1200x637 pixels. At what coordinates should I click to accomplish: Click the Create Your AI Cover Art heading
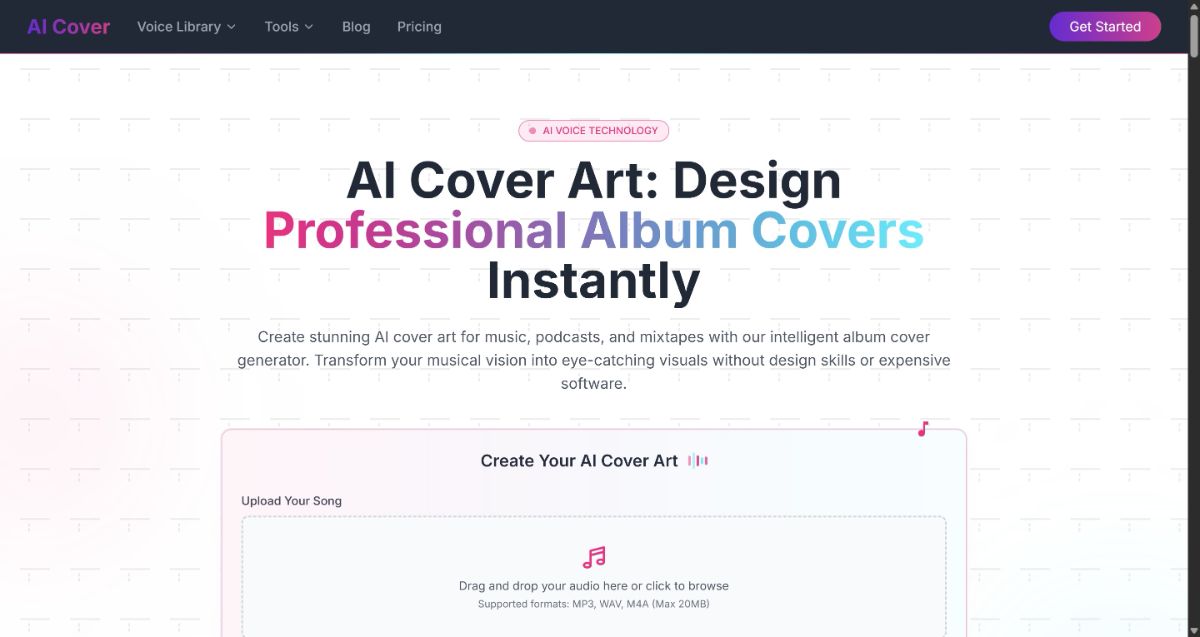pos(579,461)
